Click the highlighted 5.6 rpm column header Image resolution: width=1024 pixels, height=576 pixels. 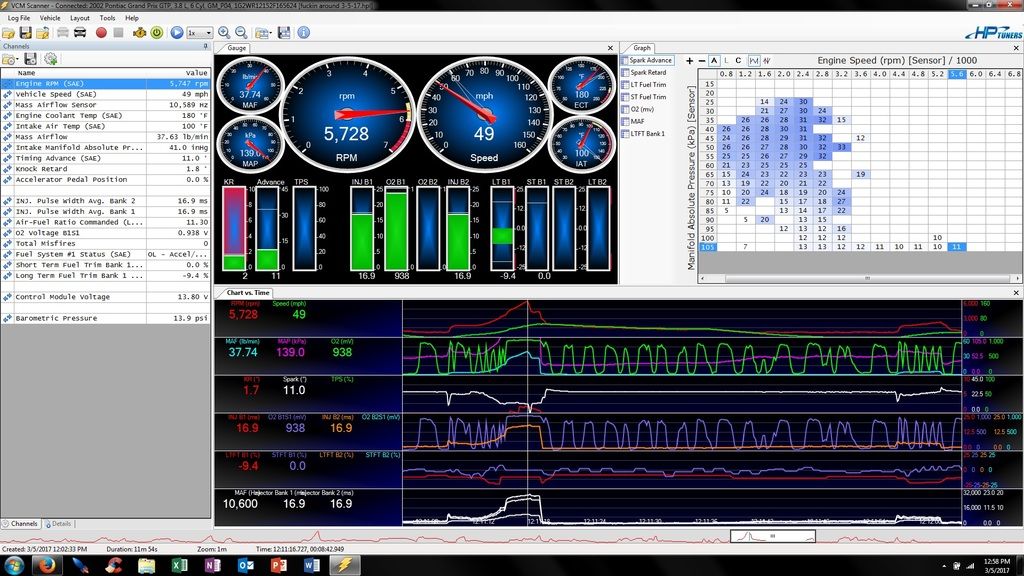[956, 74]
